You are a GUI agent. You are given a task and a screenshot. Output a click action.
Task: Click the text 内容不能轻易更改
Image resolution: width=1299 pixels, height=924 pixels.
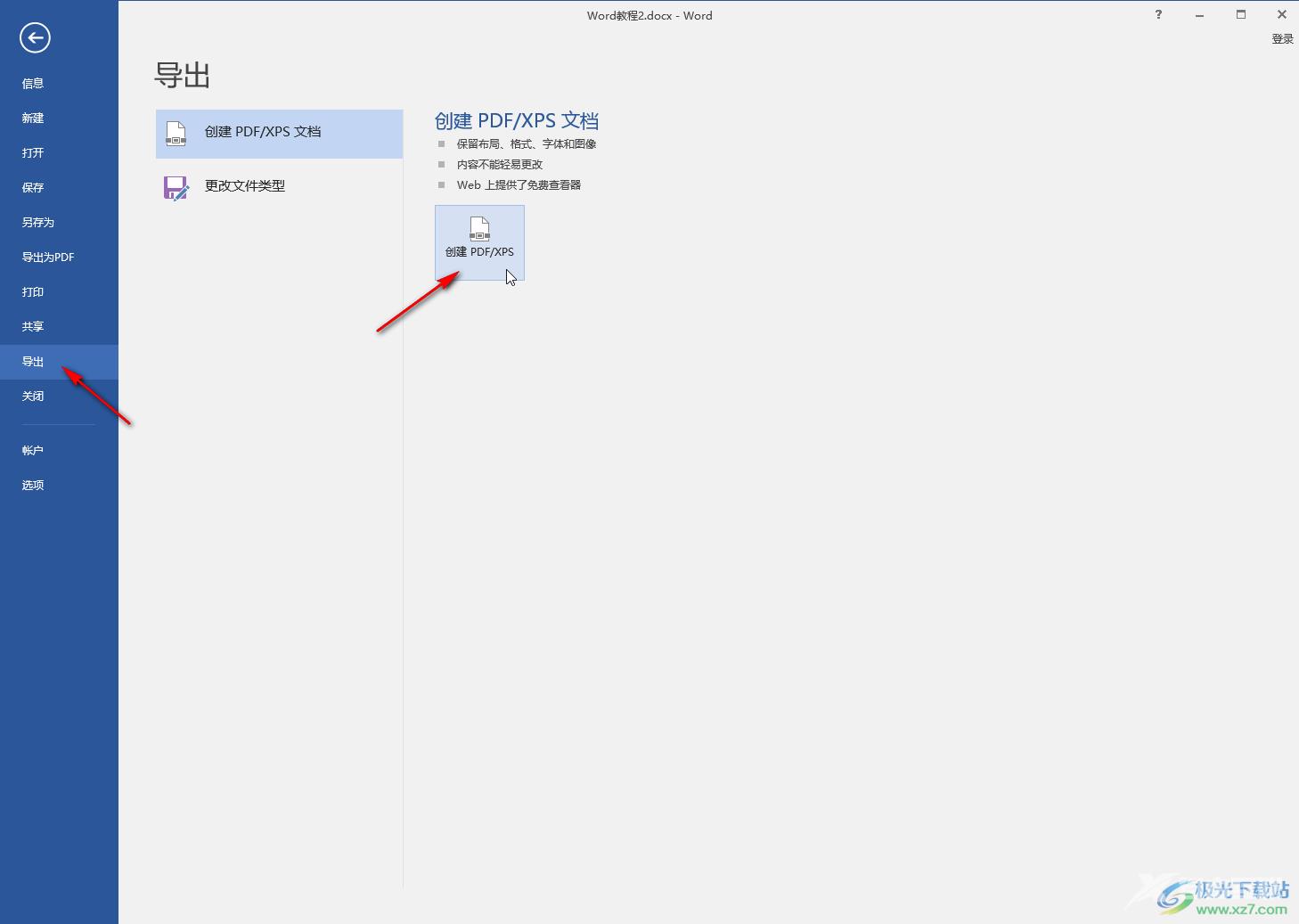click(x=500, y=164)
